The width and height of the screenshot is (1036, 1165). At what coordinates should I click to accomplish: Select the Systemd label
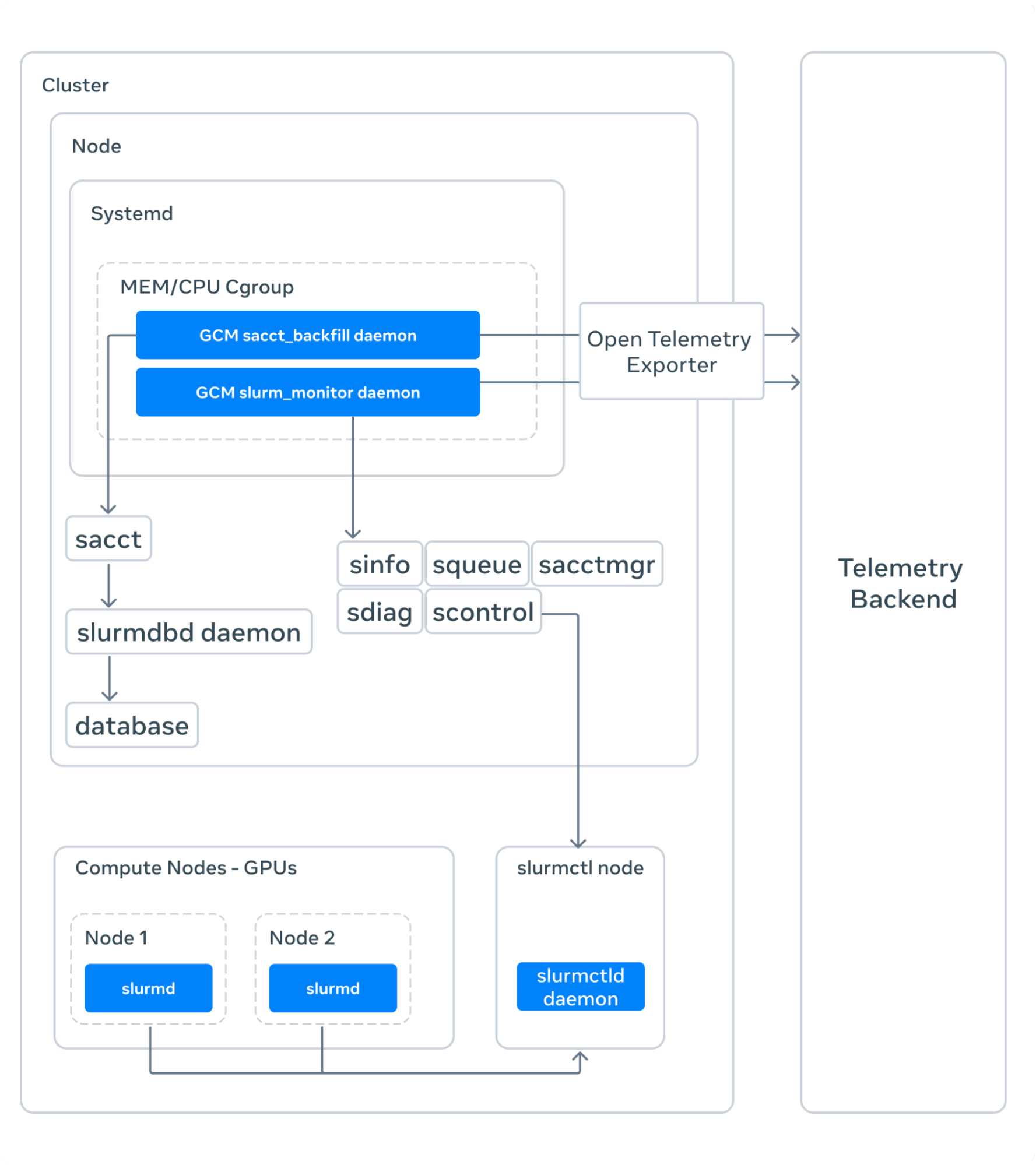tap(132, 213)
